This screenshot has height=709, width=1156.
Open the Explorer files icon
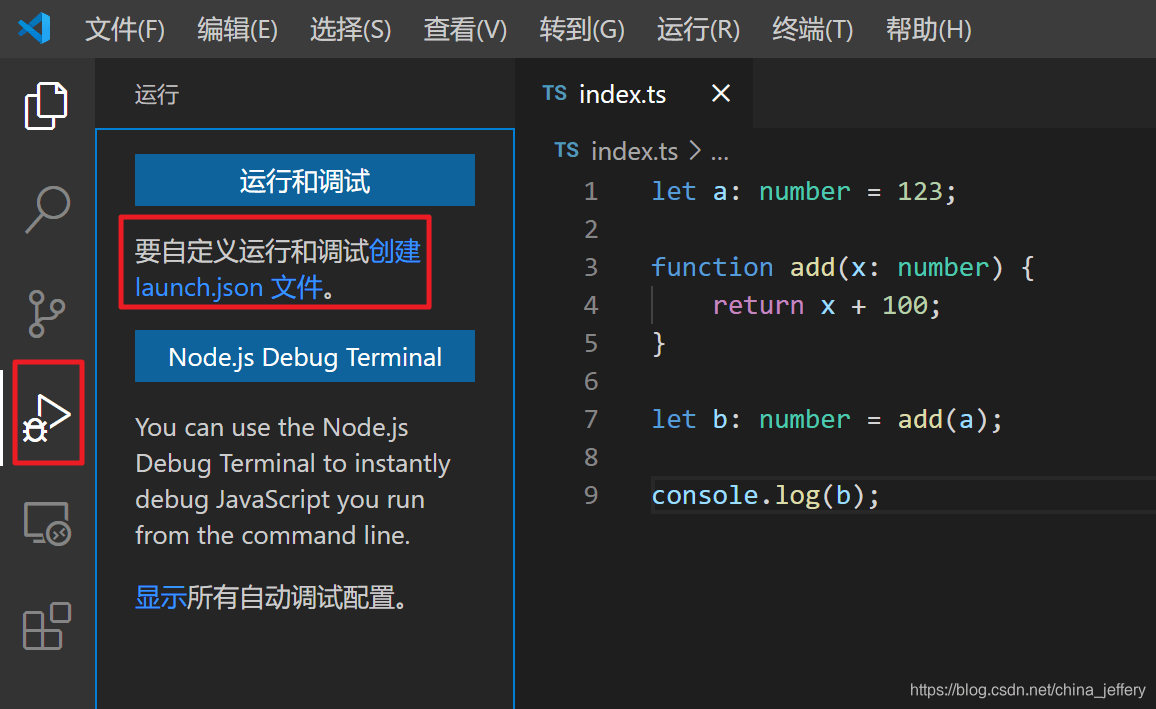[46, 106]
